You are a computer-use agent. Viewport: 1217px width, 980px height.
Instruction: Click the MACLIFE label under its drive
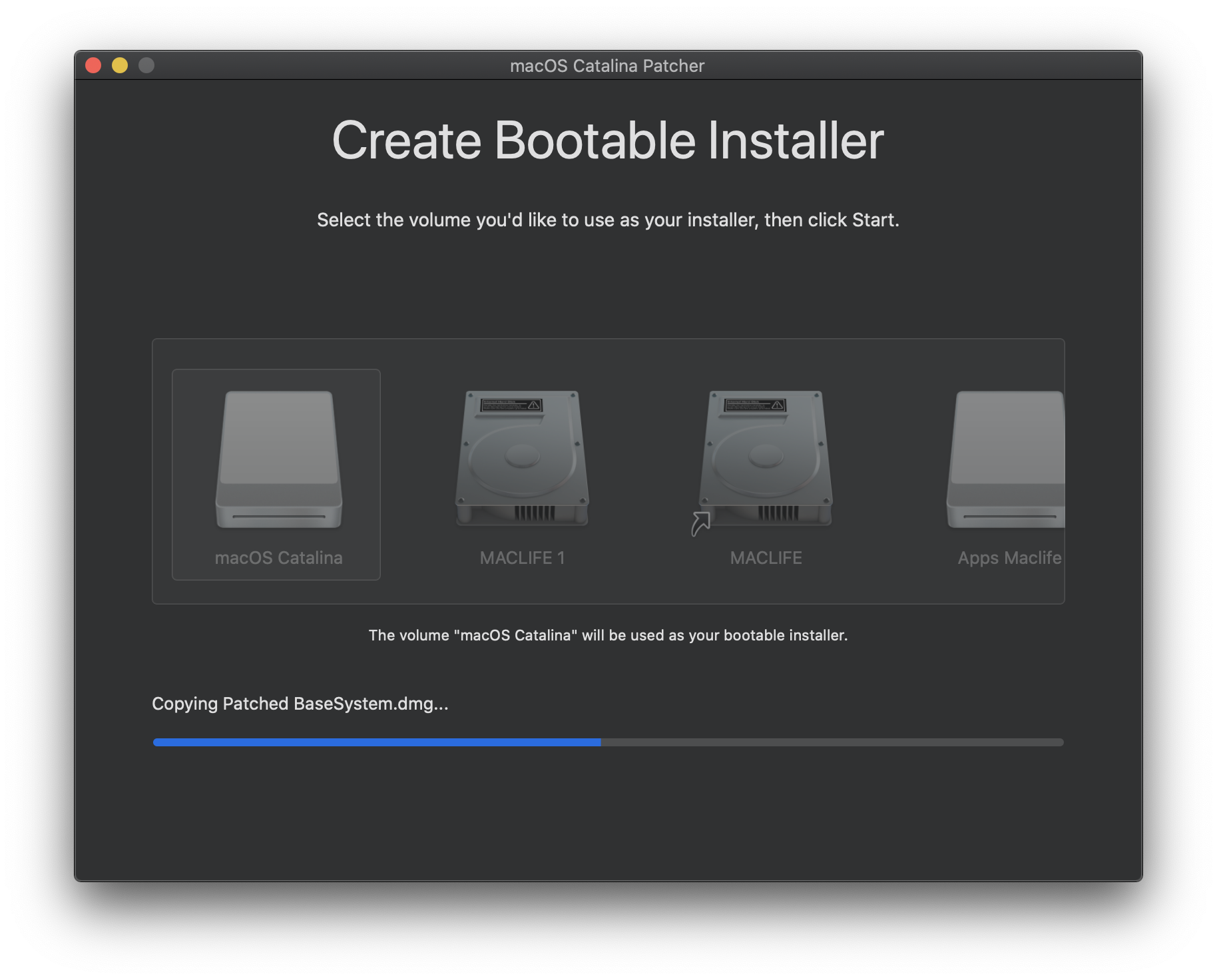pyautogui.click(x=766, y=558)
